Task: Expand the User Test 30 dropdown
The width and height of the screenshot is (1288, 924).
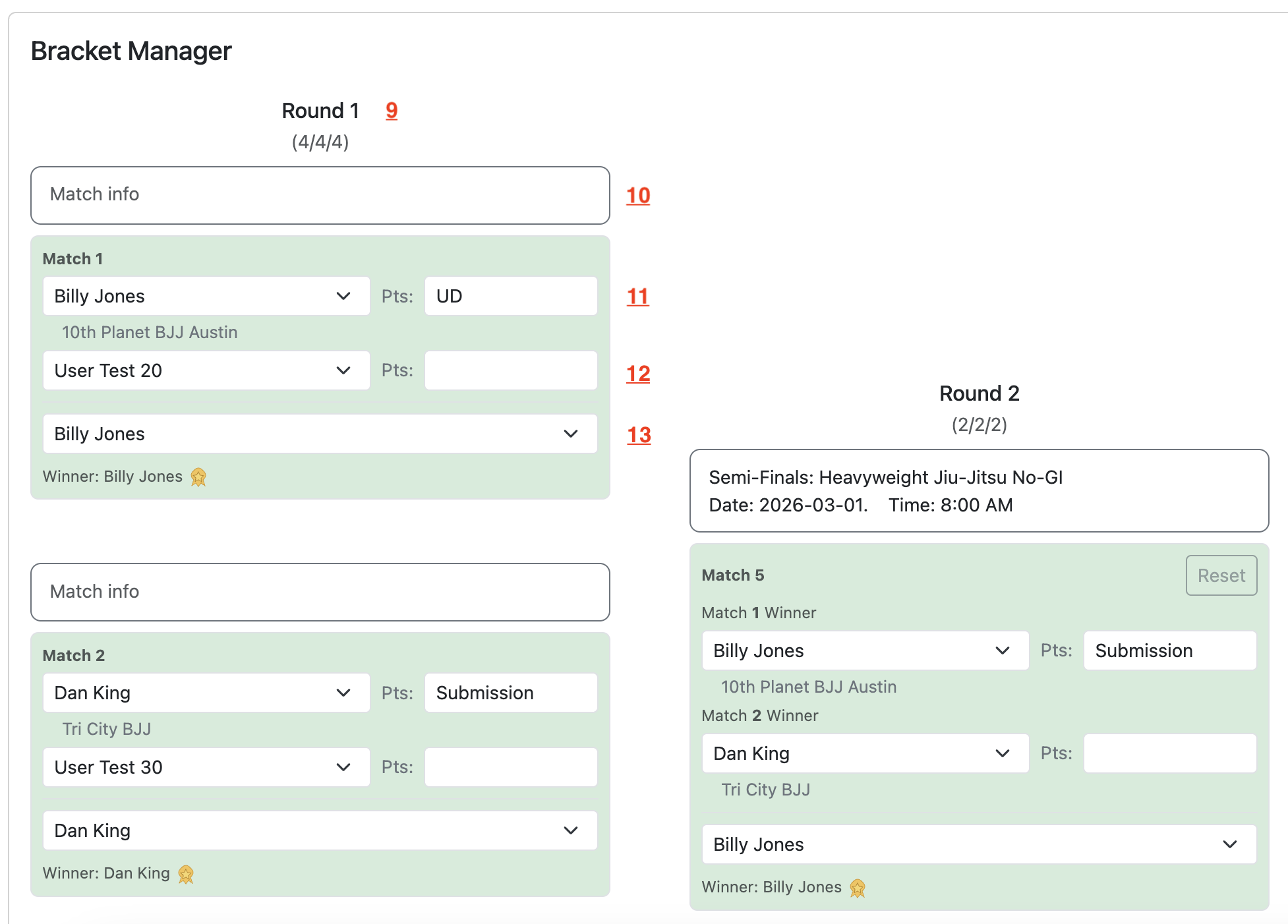Action: [206, 767]
